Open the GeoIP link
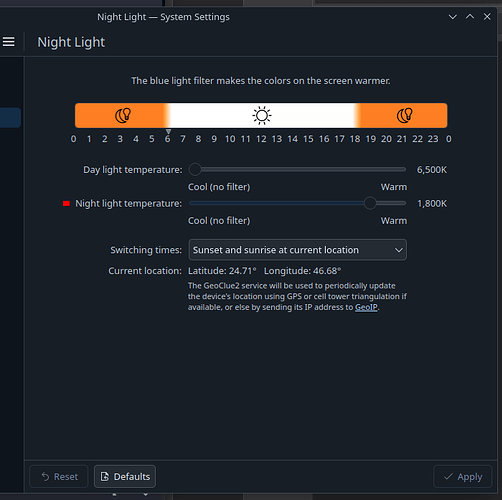The image size is (502, 500). click(366, 307)
